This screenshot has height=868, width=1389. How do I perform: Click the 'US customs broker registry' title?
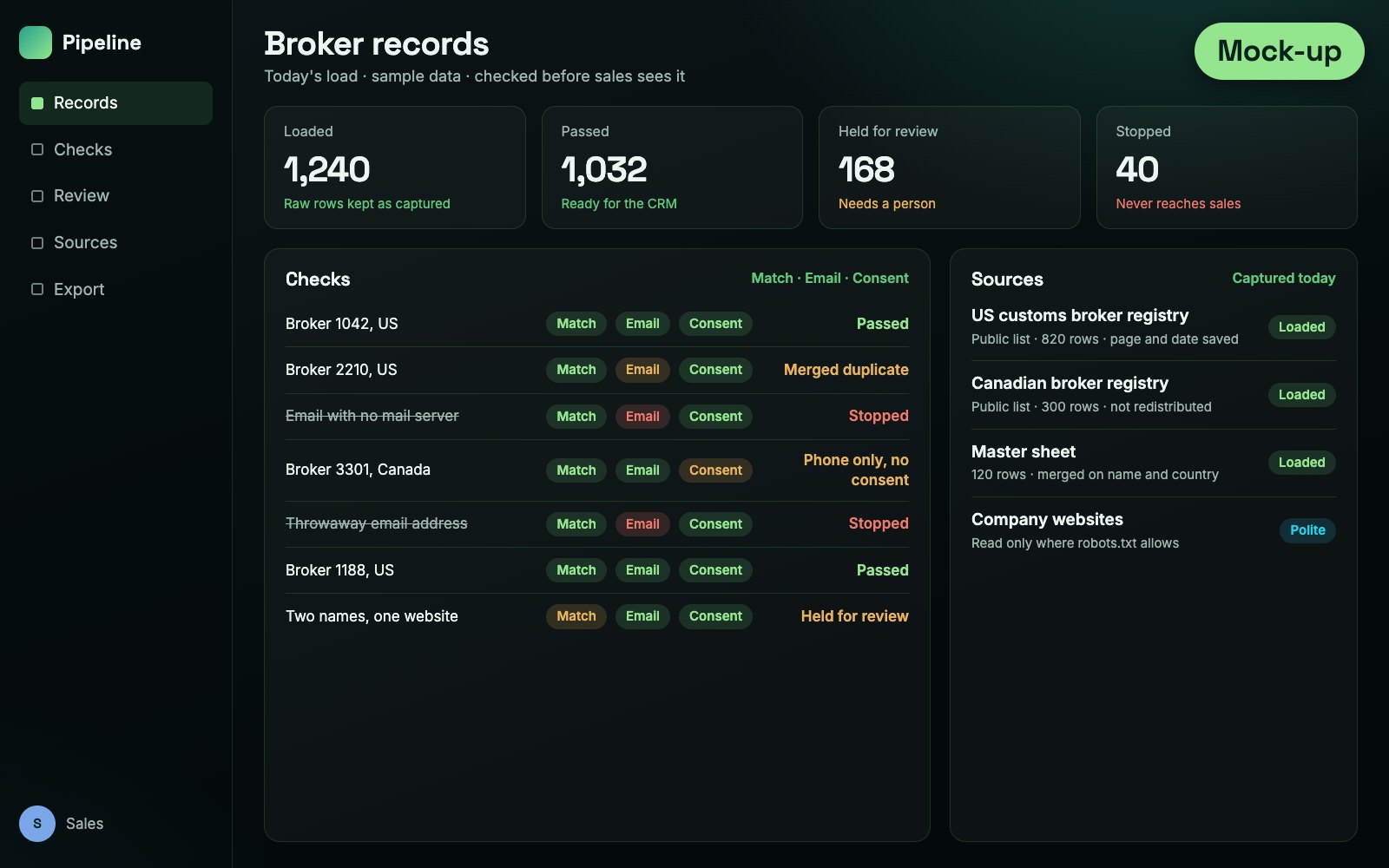[1080, 315]
